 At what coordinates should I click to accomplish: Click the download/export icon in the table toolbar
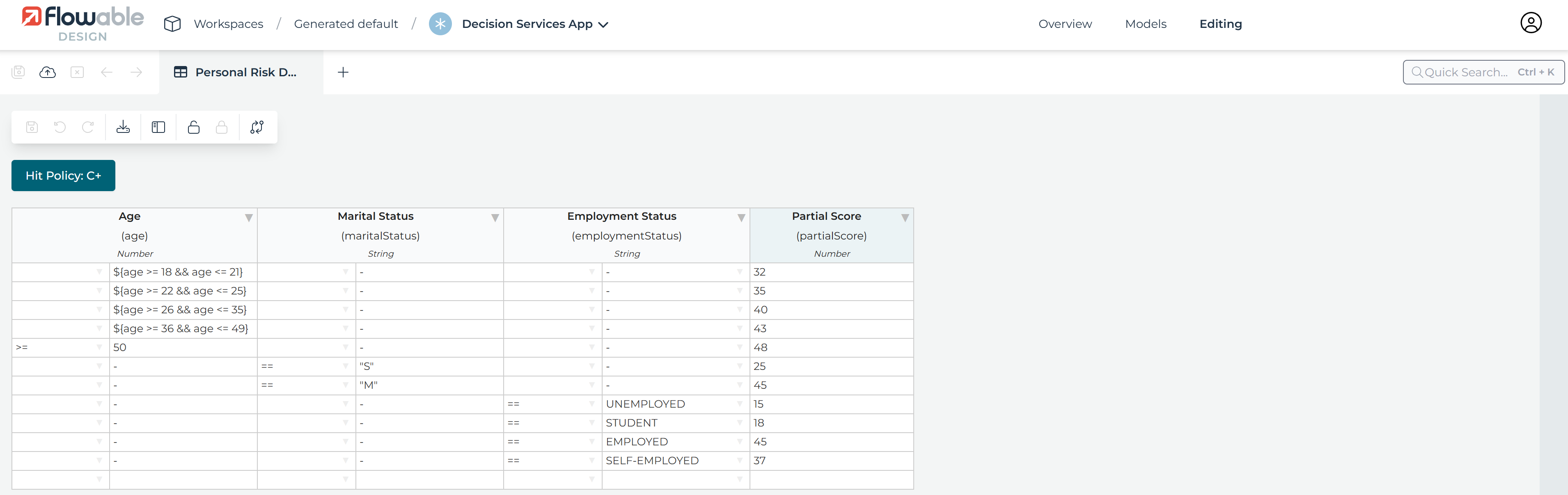pyautogui.click(x=123, y=127)
